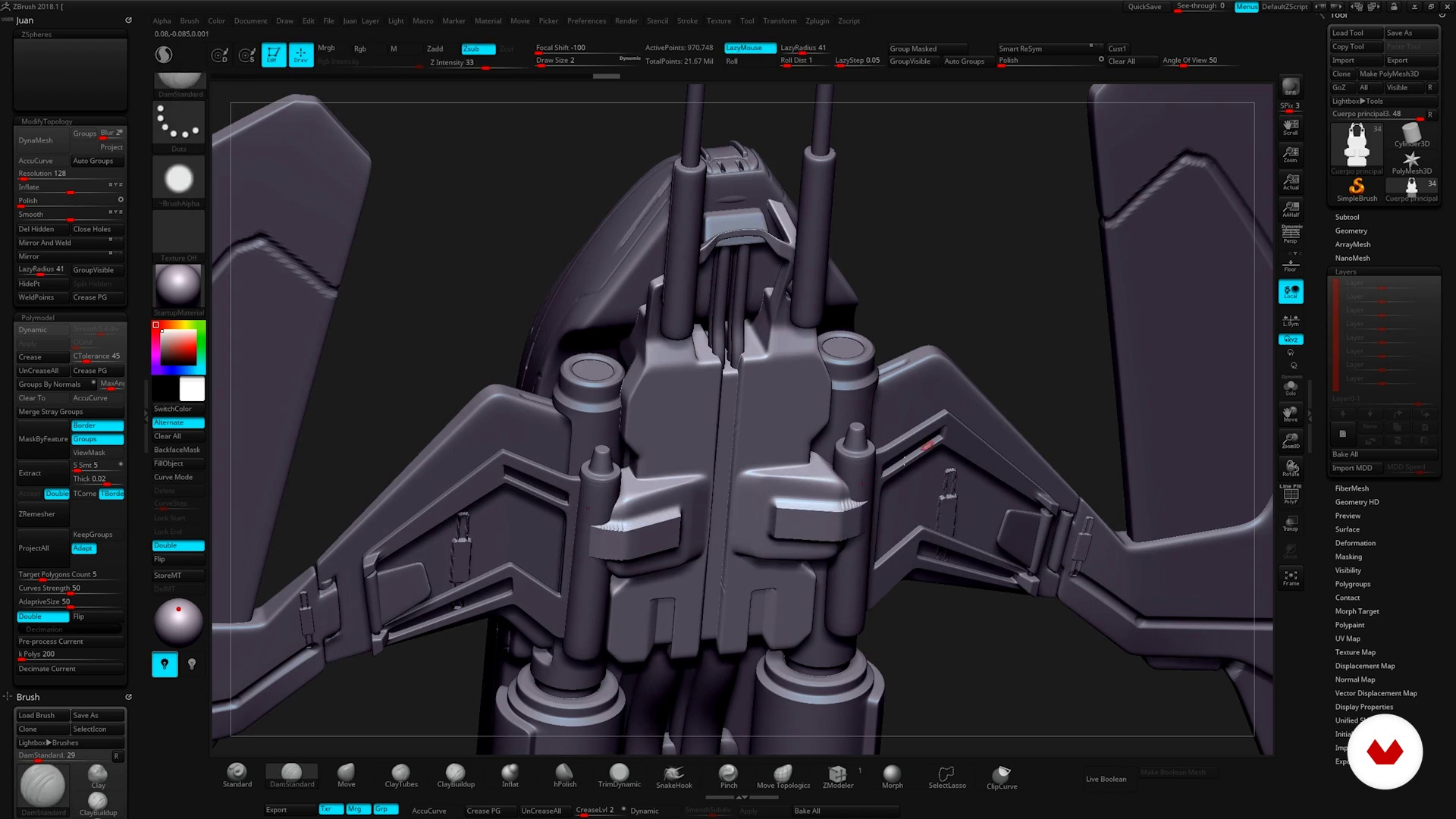This screenshot has height=819, width=1456.
Task: Expand the Polygroups section
Action: pos(1353,584)
